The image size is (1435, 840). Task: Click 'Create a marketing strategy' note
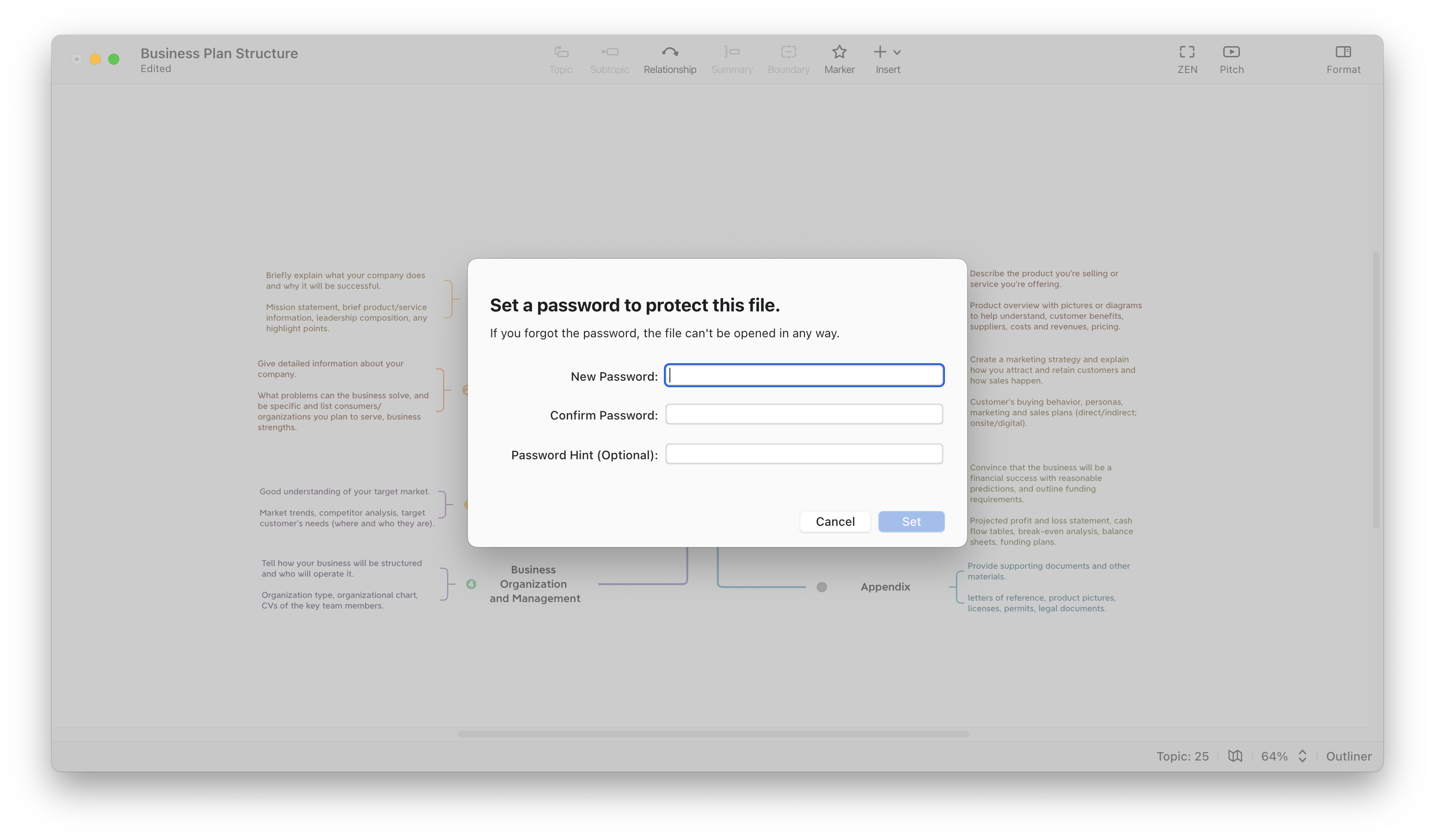(x=1052, y=370)
